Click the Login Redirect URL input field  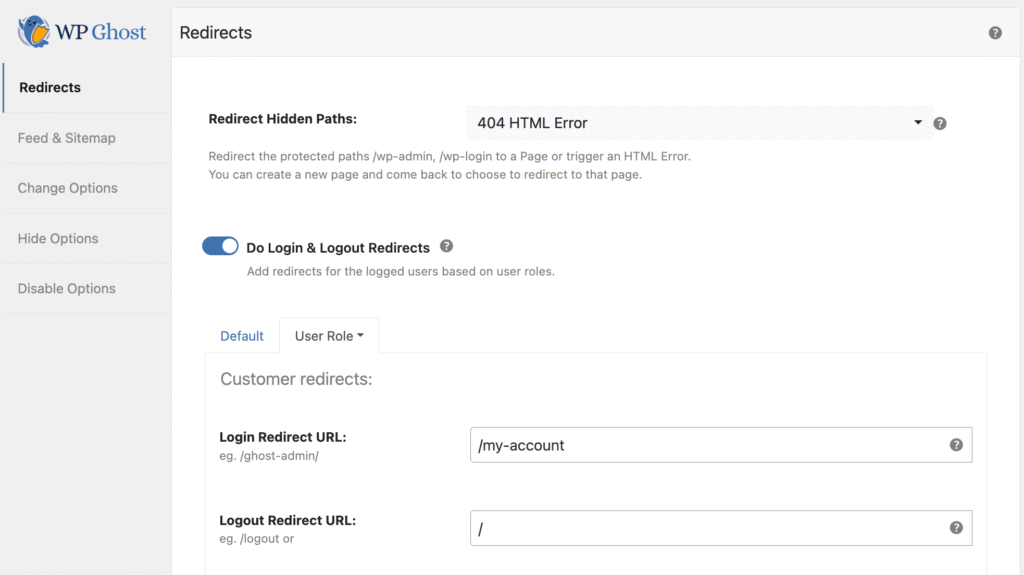tap(721, 445)
